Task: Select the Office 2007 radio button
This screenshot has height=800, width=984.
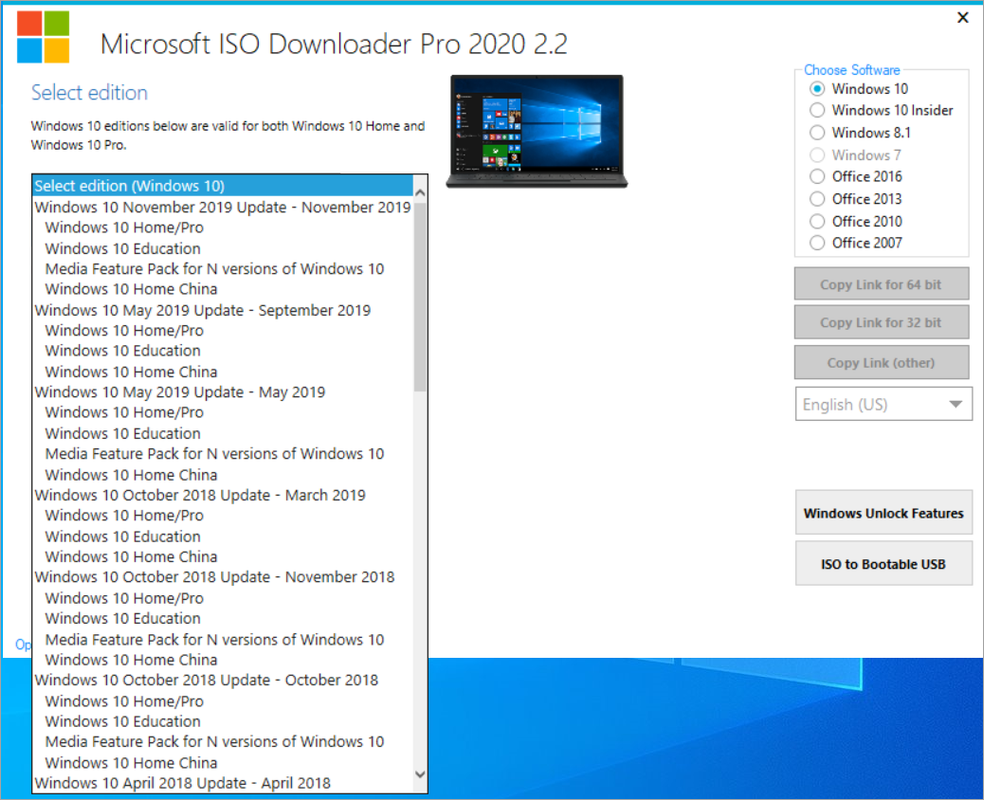Action: (816, 243)
